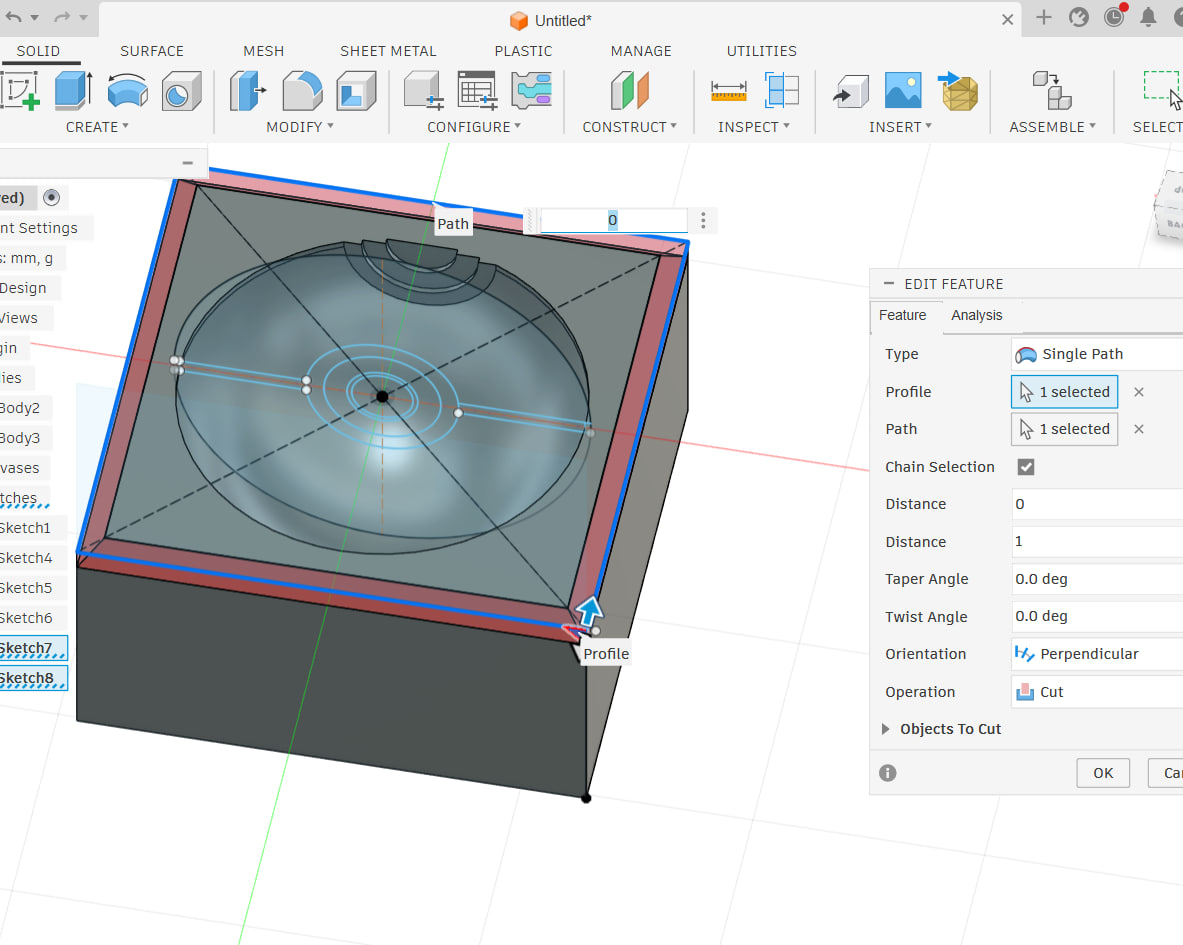Click the Configure Model icon

tap(422, 91)
